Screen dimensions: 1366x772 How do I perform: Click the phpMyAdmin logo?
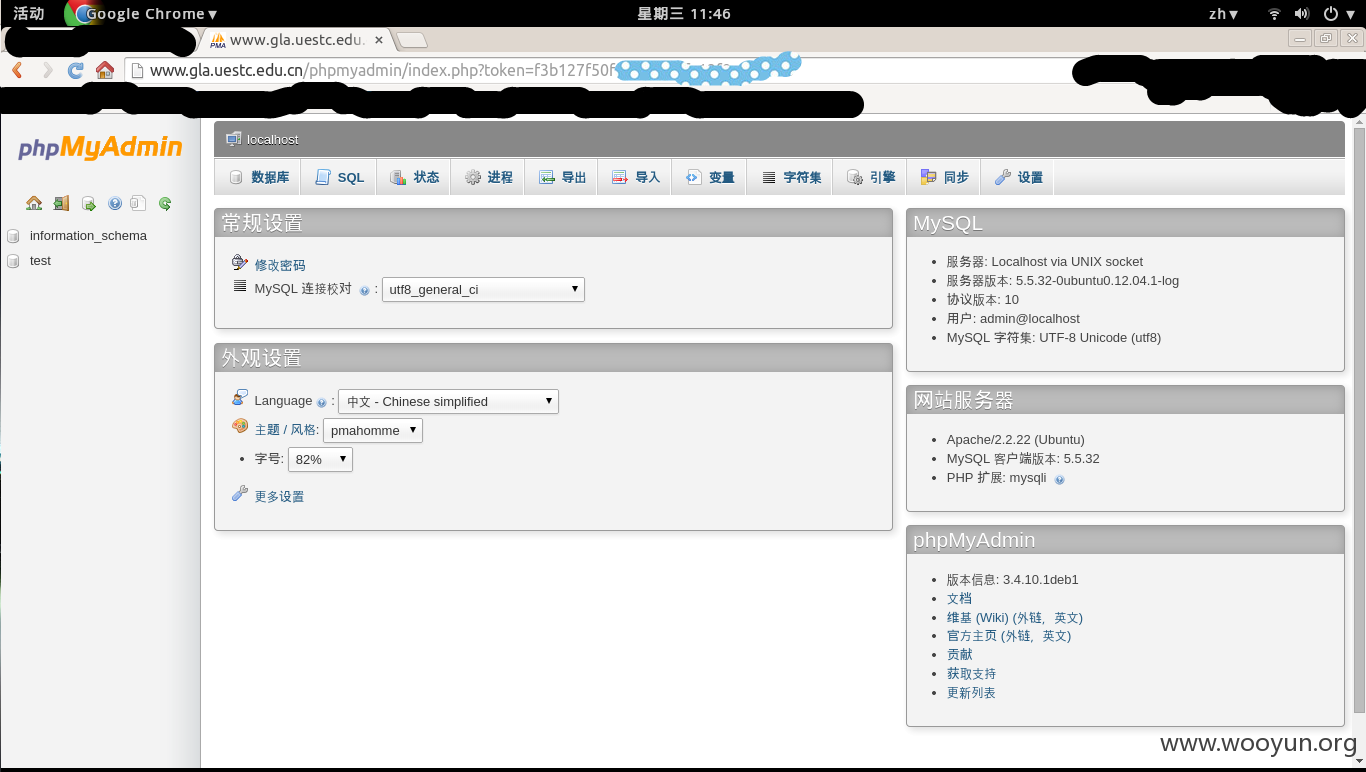tap(100, 148)
